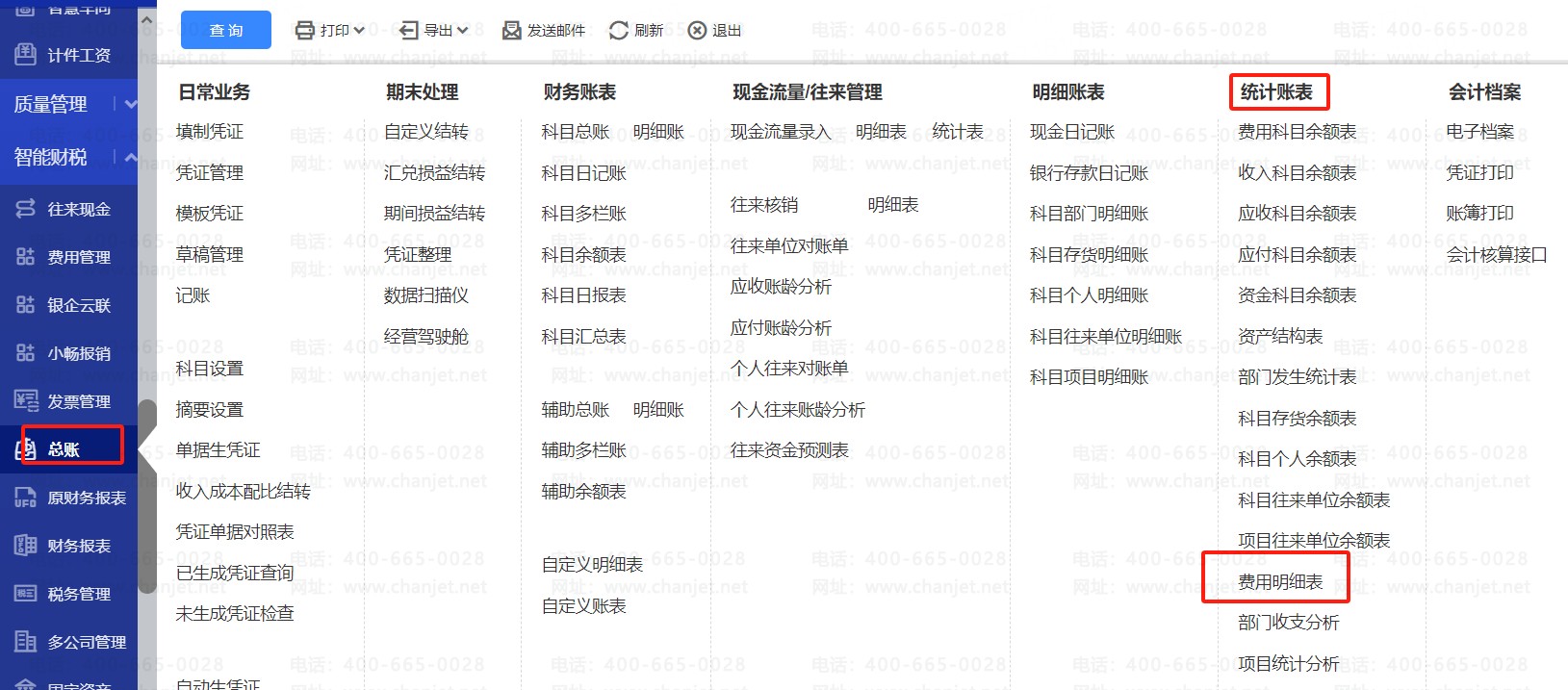This screenshot has height=690, width=1568.
Task: Open 科目余额表
Action: [x=584, y=254]
